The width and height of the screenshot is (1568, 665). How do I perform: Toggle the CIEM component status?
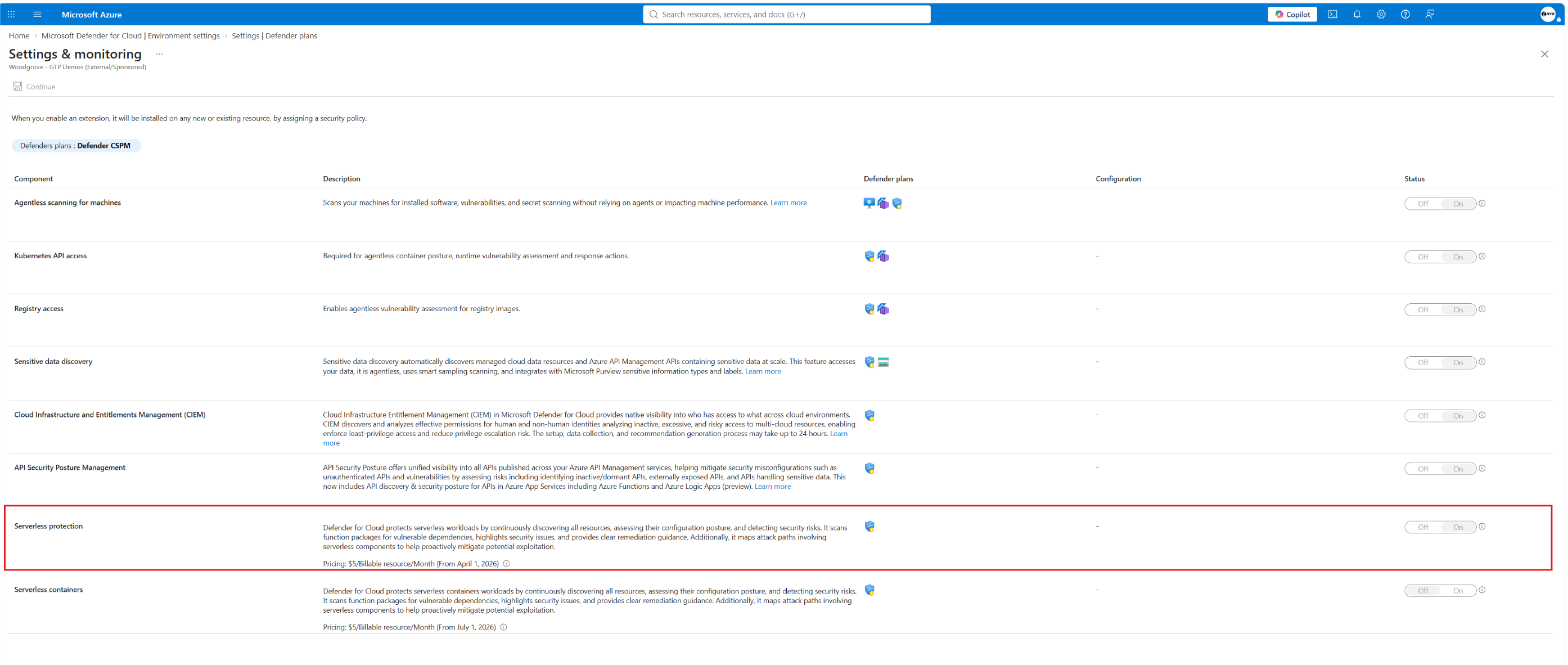(1440, 416)
